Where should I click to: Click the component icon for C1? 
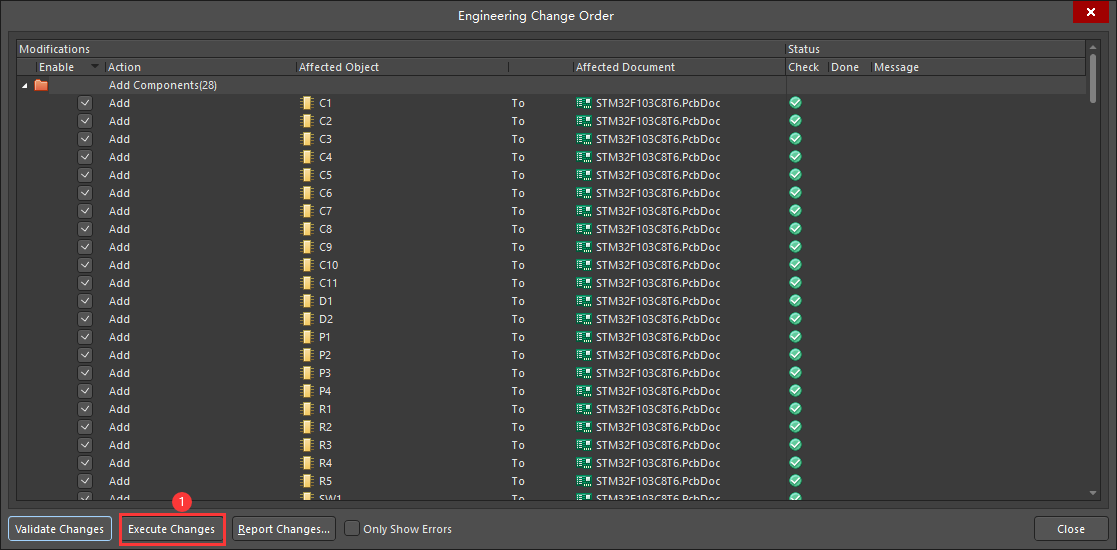[307, 103]
